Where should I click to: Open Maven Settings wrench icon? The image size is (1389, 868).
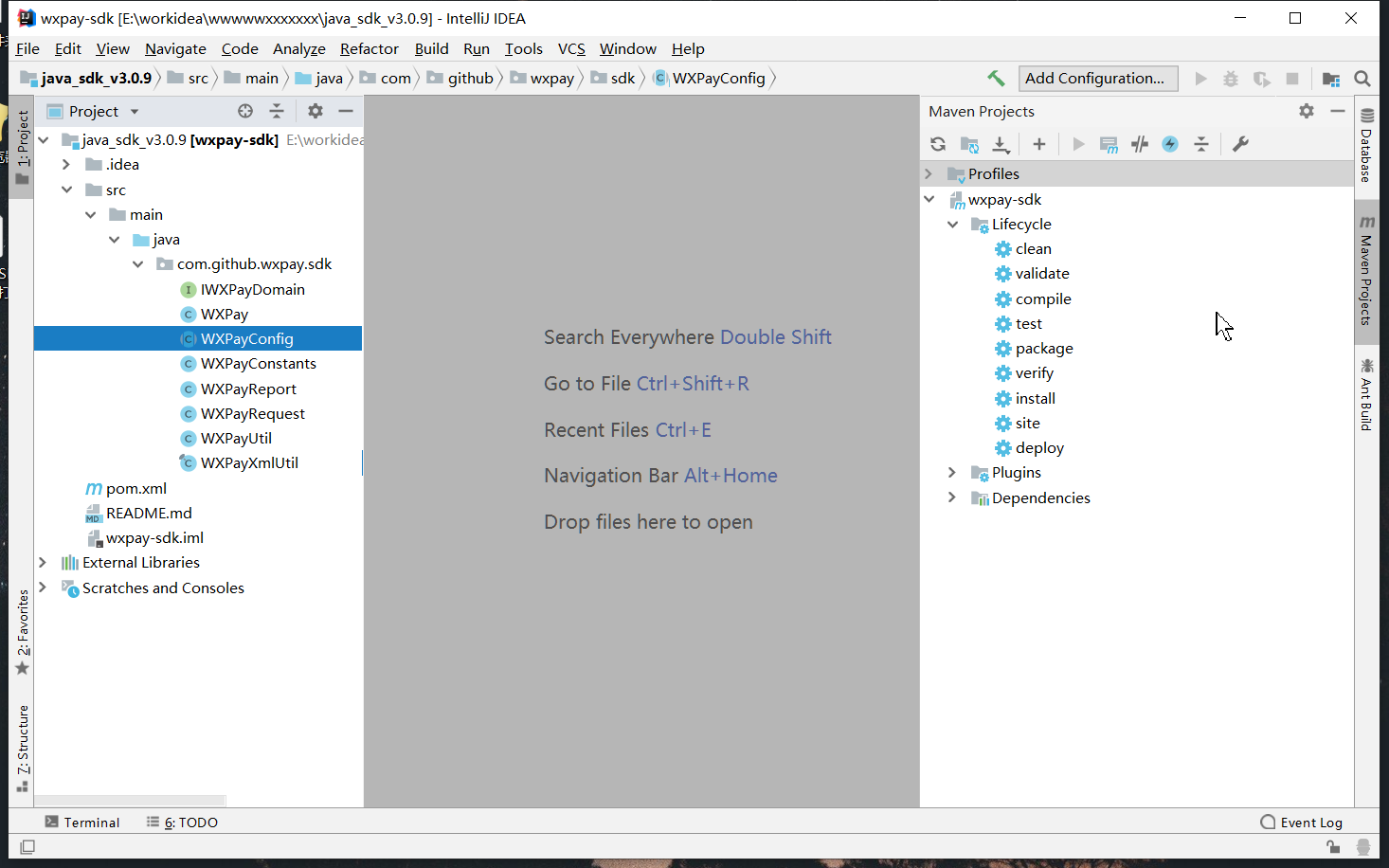coord(1240,144)
